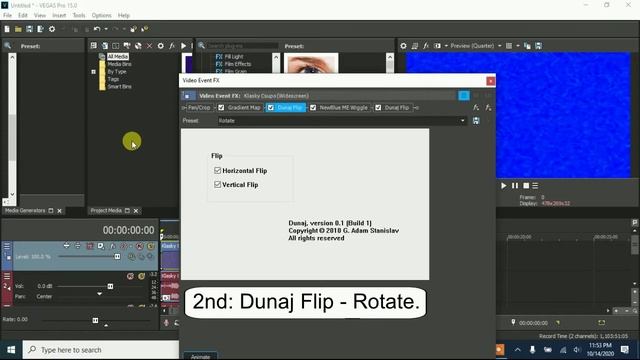
Task: Toggle the highlighted Dunaj Flip checkbox
Action: click(271, 108)
